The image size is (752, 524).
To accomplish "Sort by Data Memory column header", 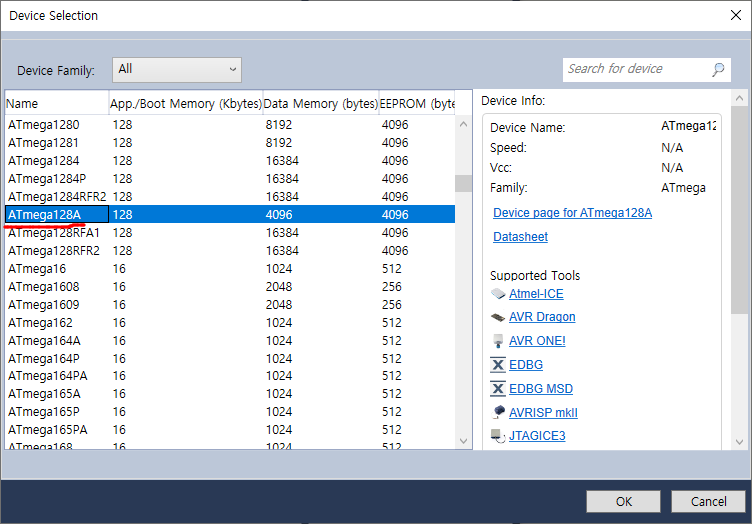I will point(321,103).
